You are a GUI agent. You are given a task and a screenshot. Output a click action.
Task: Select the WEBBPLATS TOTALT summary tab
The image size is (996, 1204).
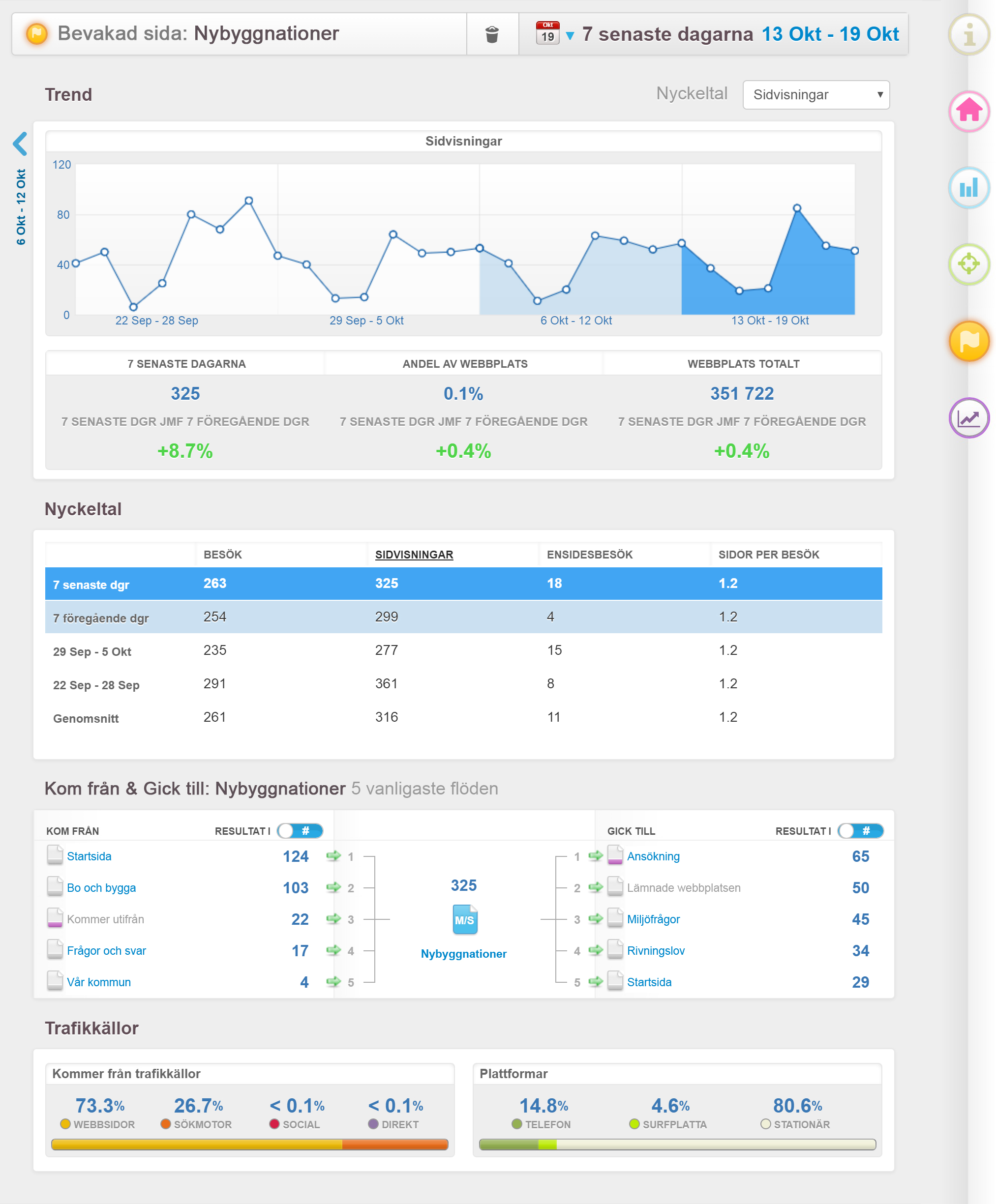pyautogui.click(x=743, y=363)
